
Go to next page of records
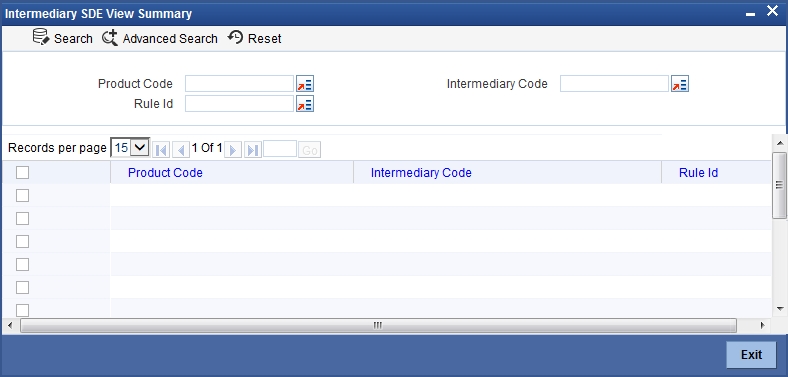[x=233, y=149]
